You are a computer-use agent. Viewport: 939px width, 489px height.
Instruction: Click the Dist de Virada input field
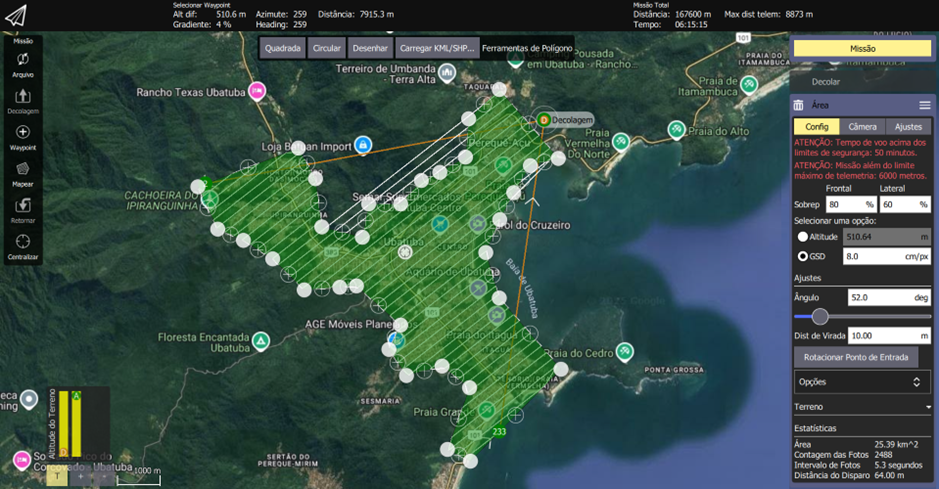coord(888,336)
